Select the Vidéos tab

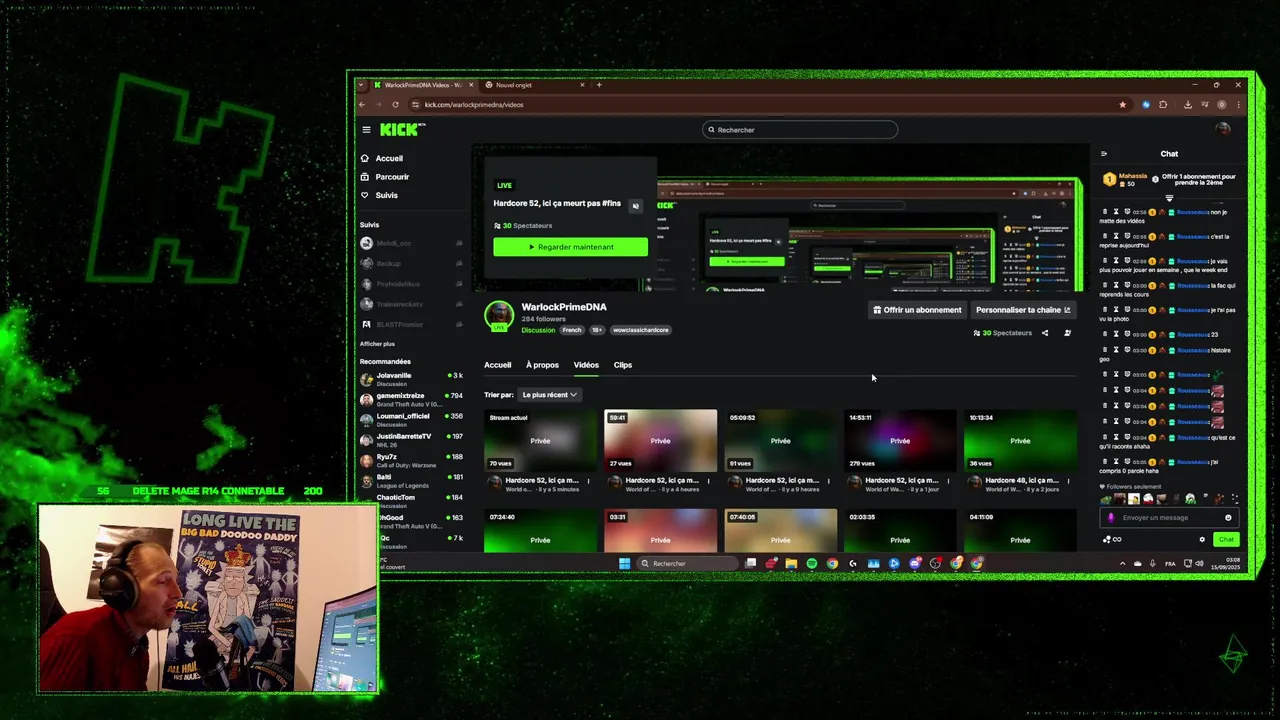click(x=586, y=365)
